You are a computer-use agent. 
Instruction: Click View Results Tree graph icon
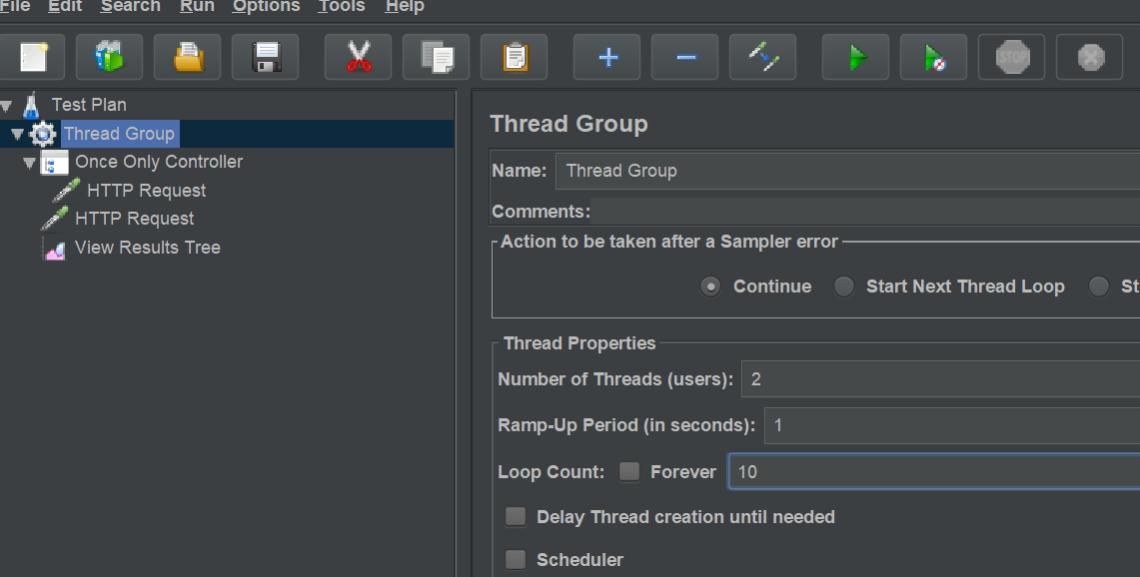coord(55,249)
